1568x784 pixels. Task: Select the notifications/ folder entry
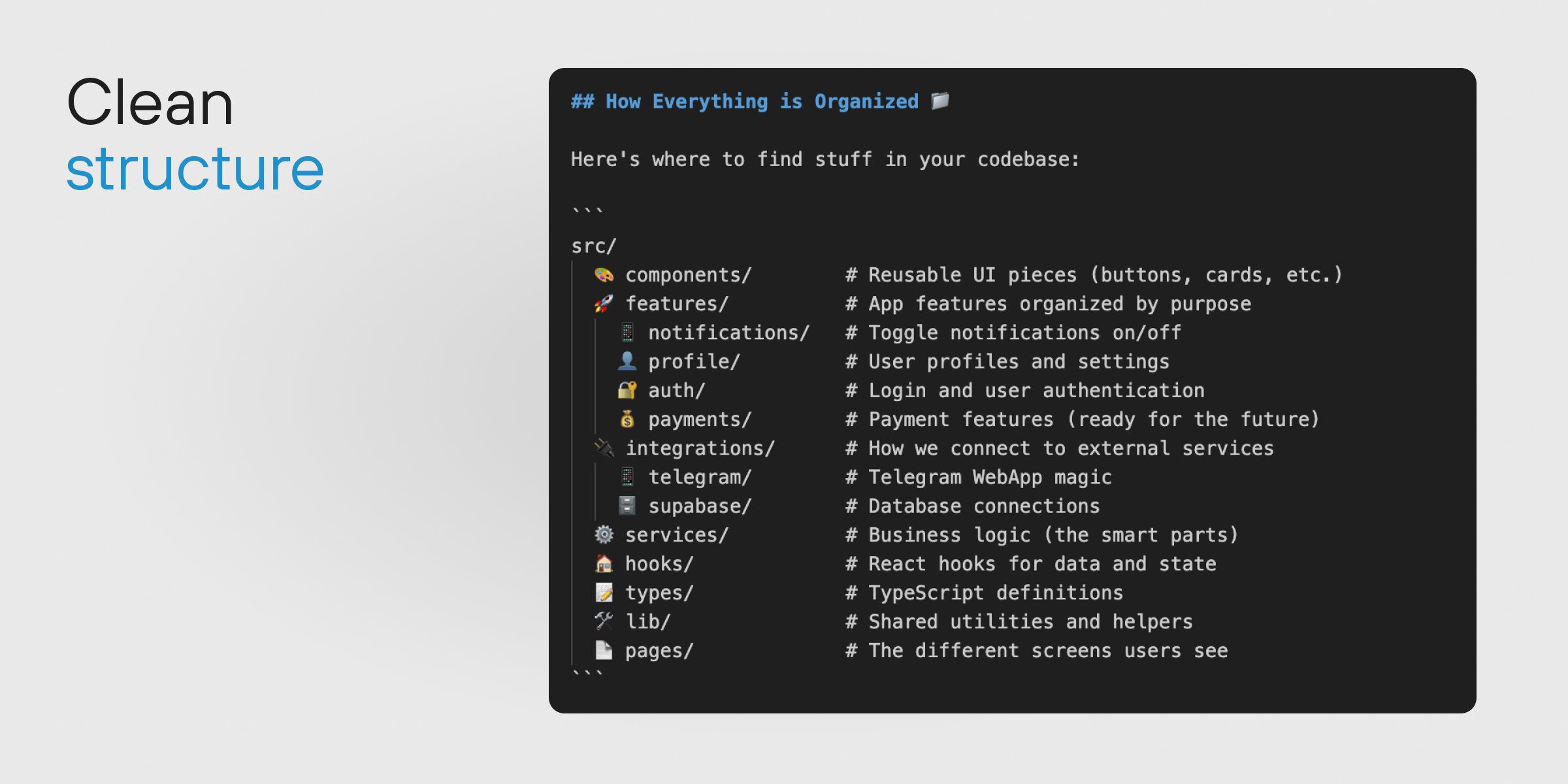(x=728, y=333)
